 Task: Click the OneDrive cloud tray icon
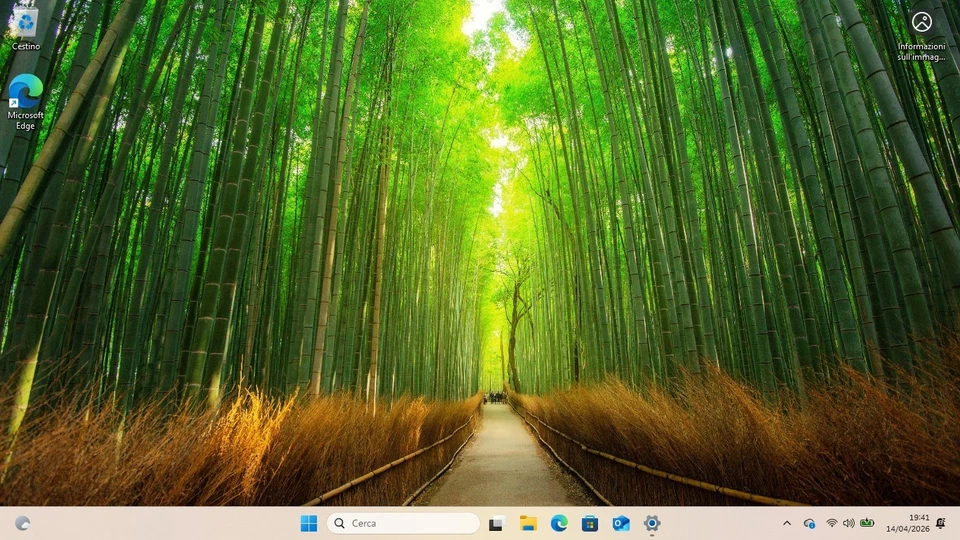point(809,523)
